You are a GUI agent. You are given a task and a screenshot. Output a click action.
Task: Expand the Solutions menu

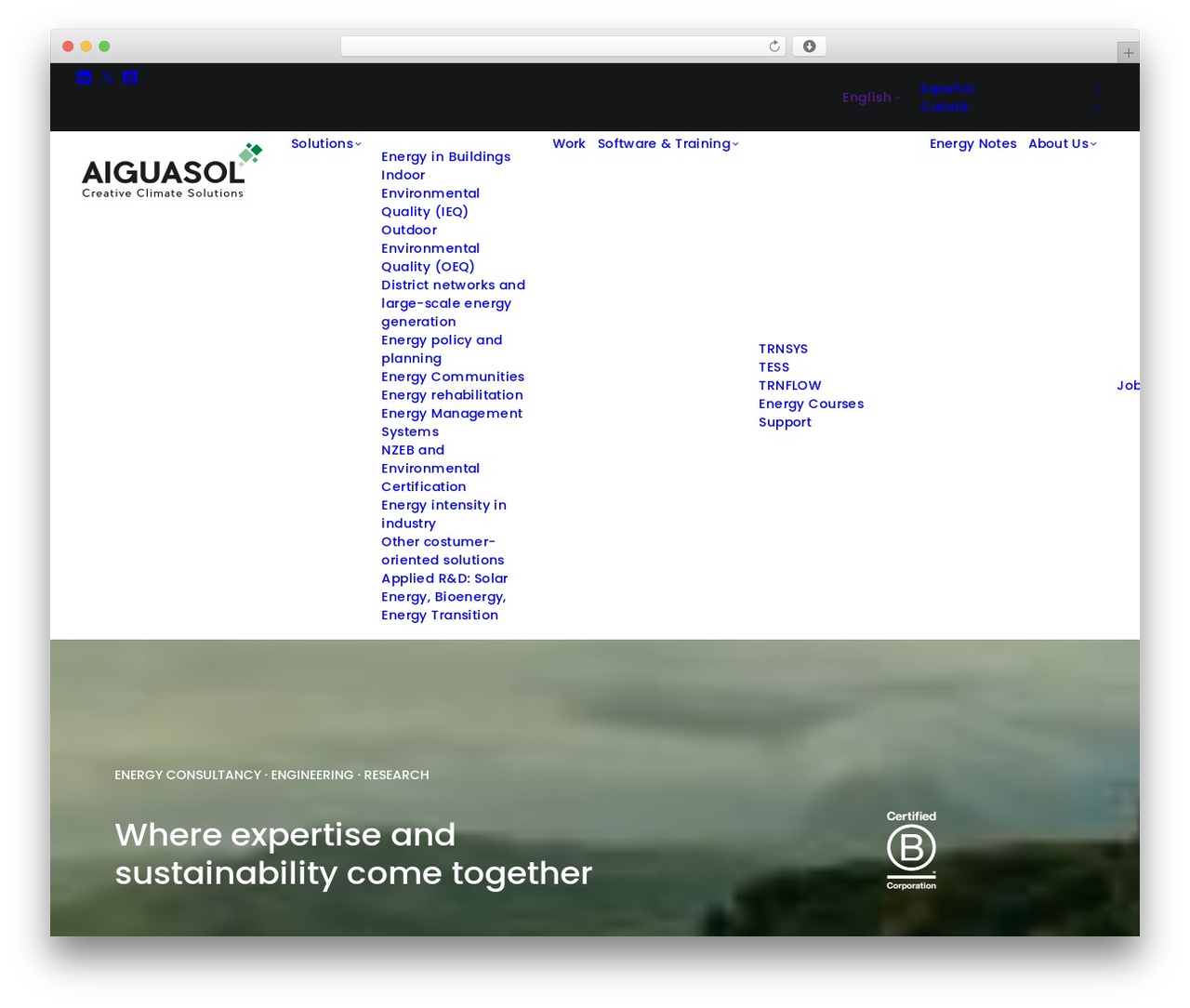point(325,143)
